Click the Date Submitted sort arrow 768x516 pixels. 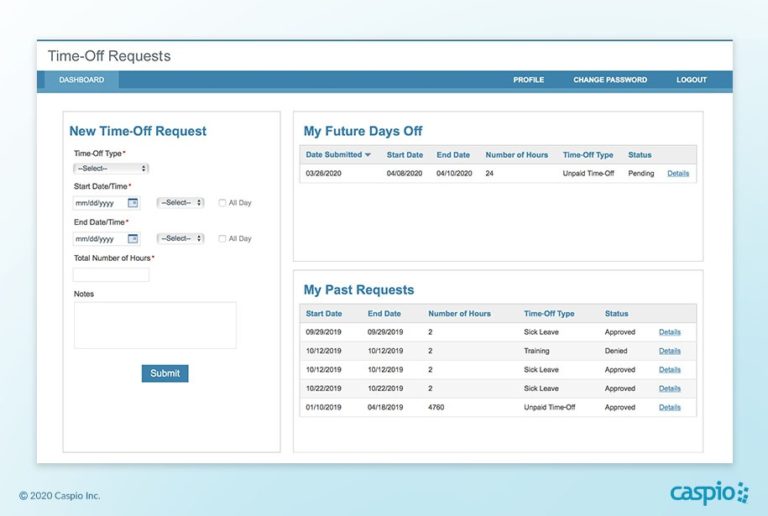pyautogui.click(x=368, y=155)
